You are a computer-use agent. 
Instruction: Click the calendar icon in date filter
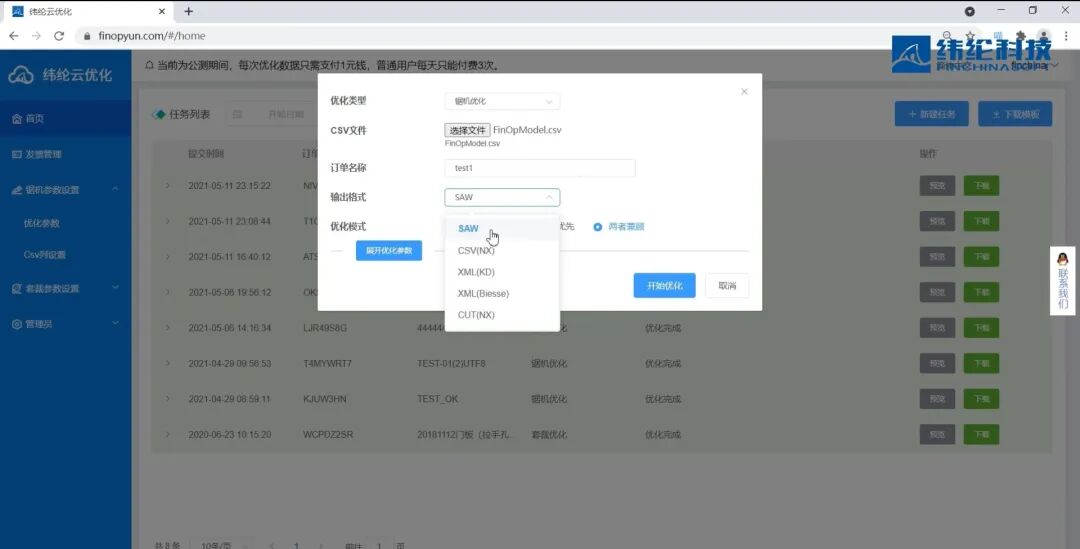tap(237, 114)
